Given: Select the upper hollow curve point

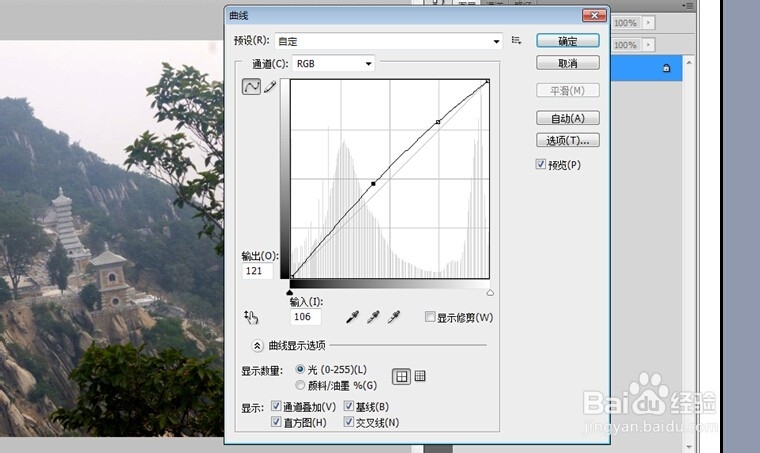Looking at the screenshot, I should tap(438, 122).
